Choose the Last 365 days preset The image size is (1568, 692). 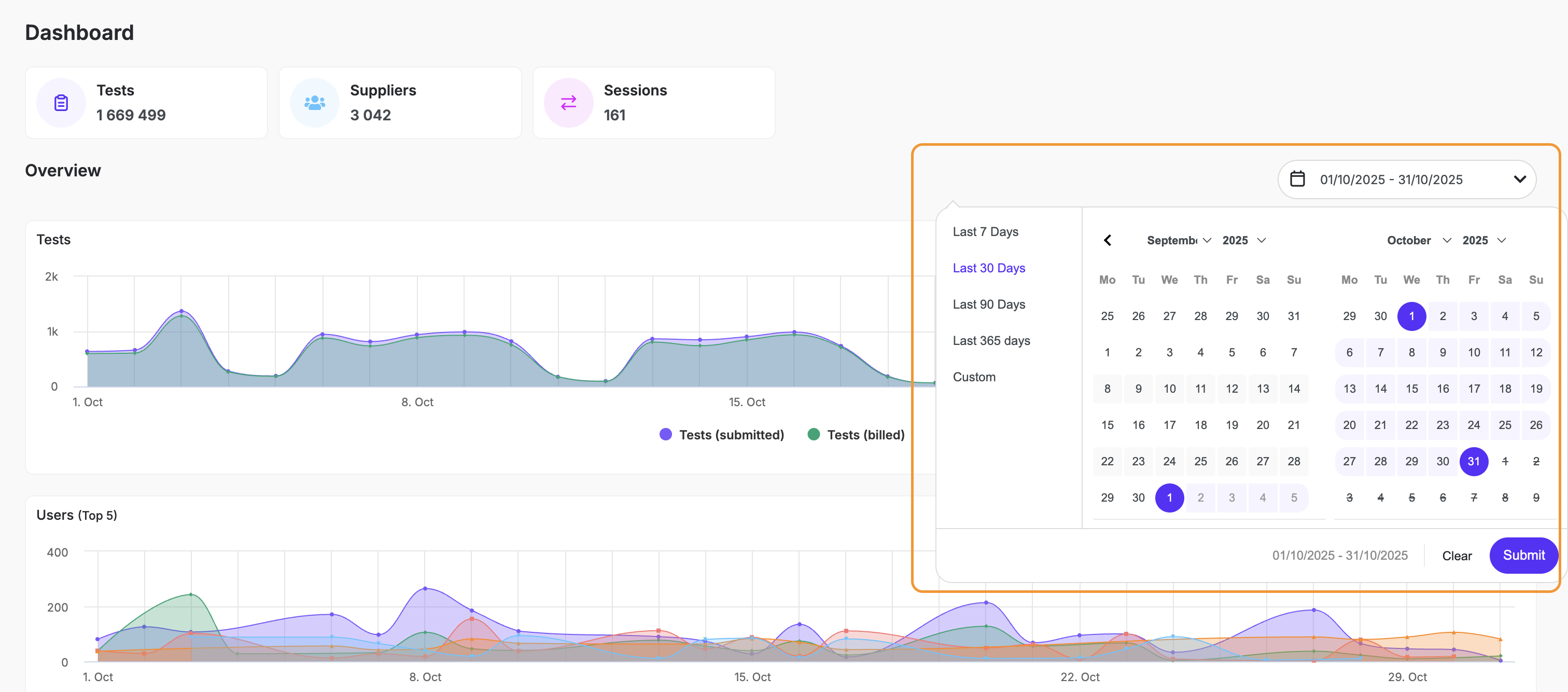[x=991, y=340]
